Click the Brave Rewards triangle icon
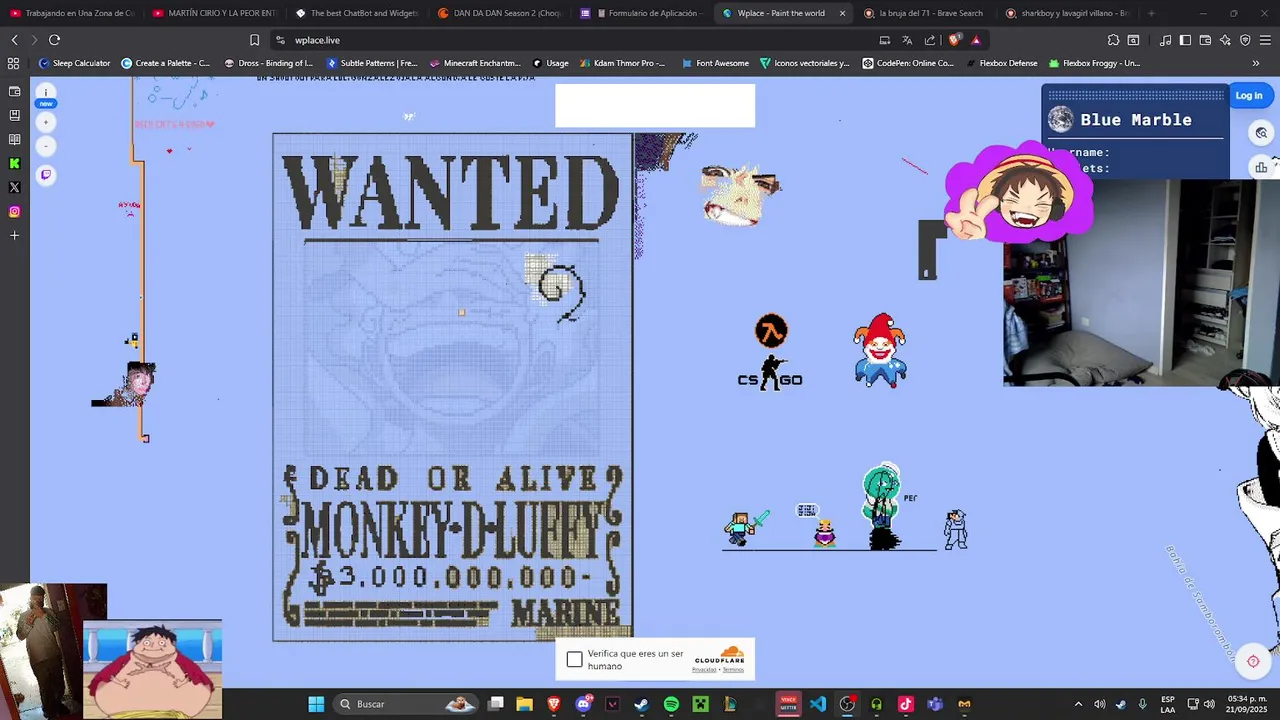Viewport: 1280px width, 720px height. click(x=976, y=40)
